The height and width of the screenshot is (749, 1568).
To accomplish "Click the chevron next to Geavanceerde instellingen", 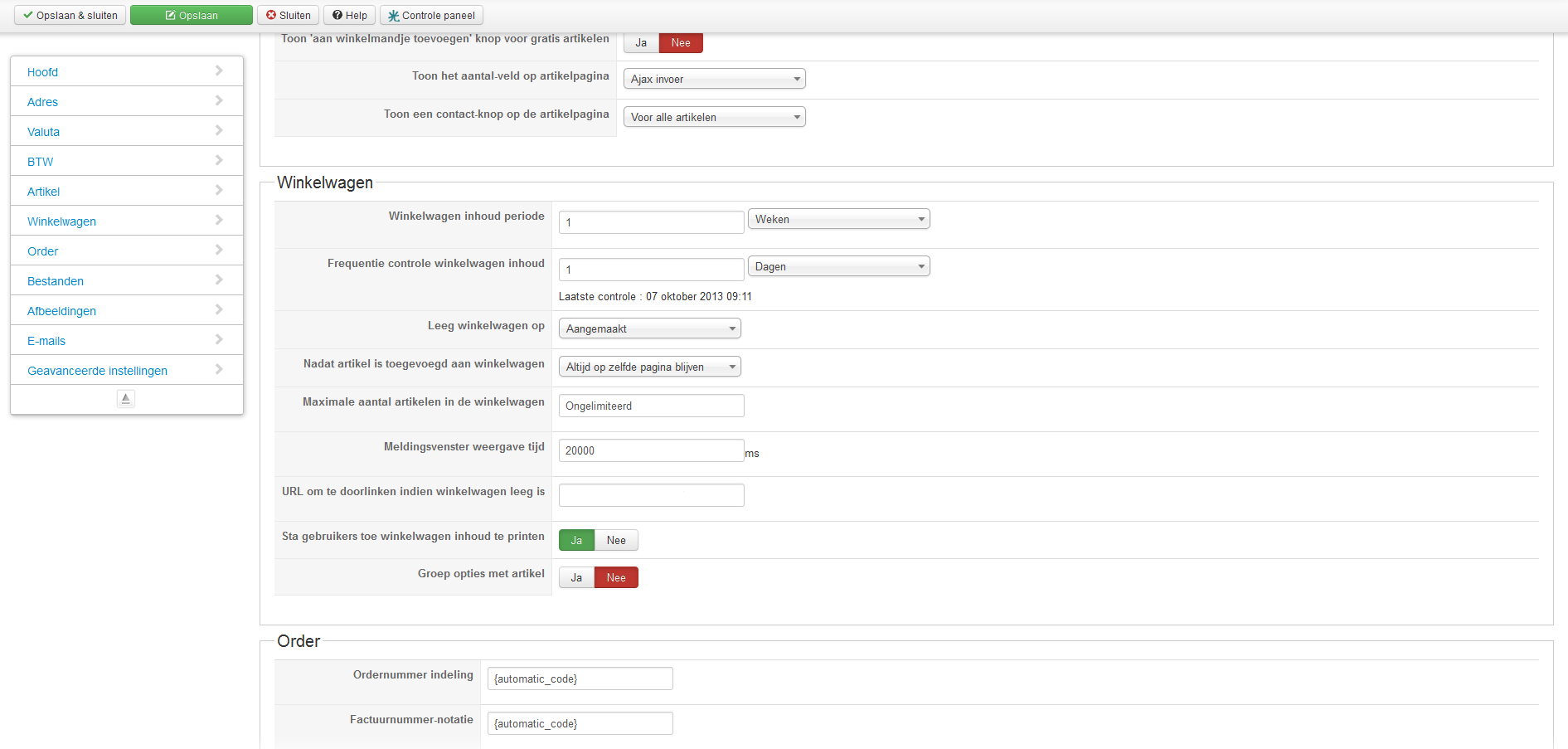I will (219, 369).
